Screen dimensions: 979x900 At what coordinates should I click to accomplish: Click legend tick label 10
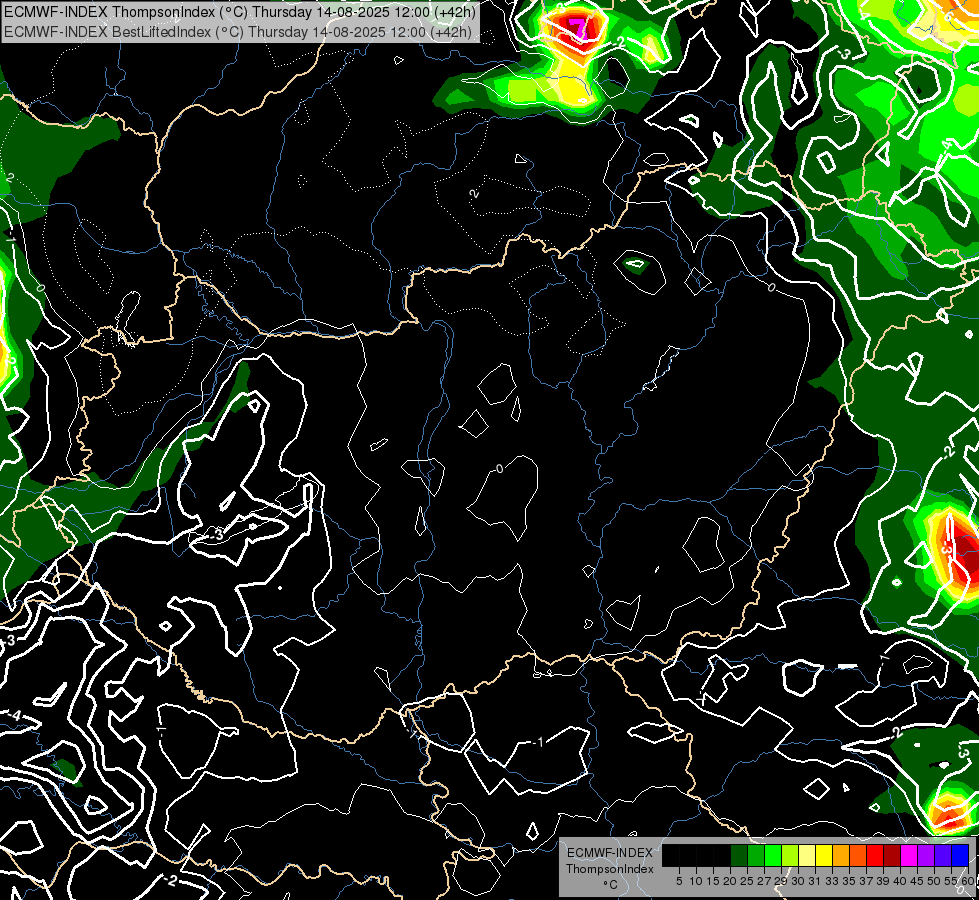point(696,881)
